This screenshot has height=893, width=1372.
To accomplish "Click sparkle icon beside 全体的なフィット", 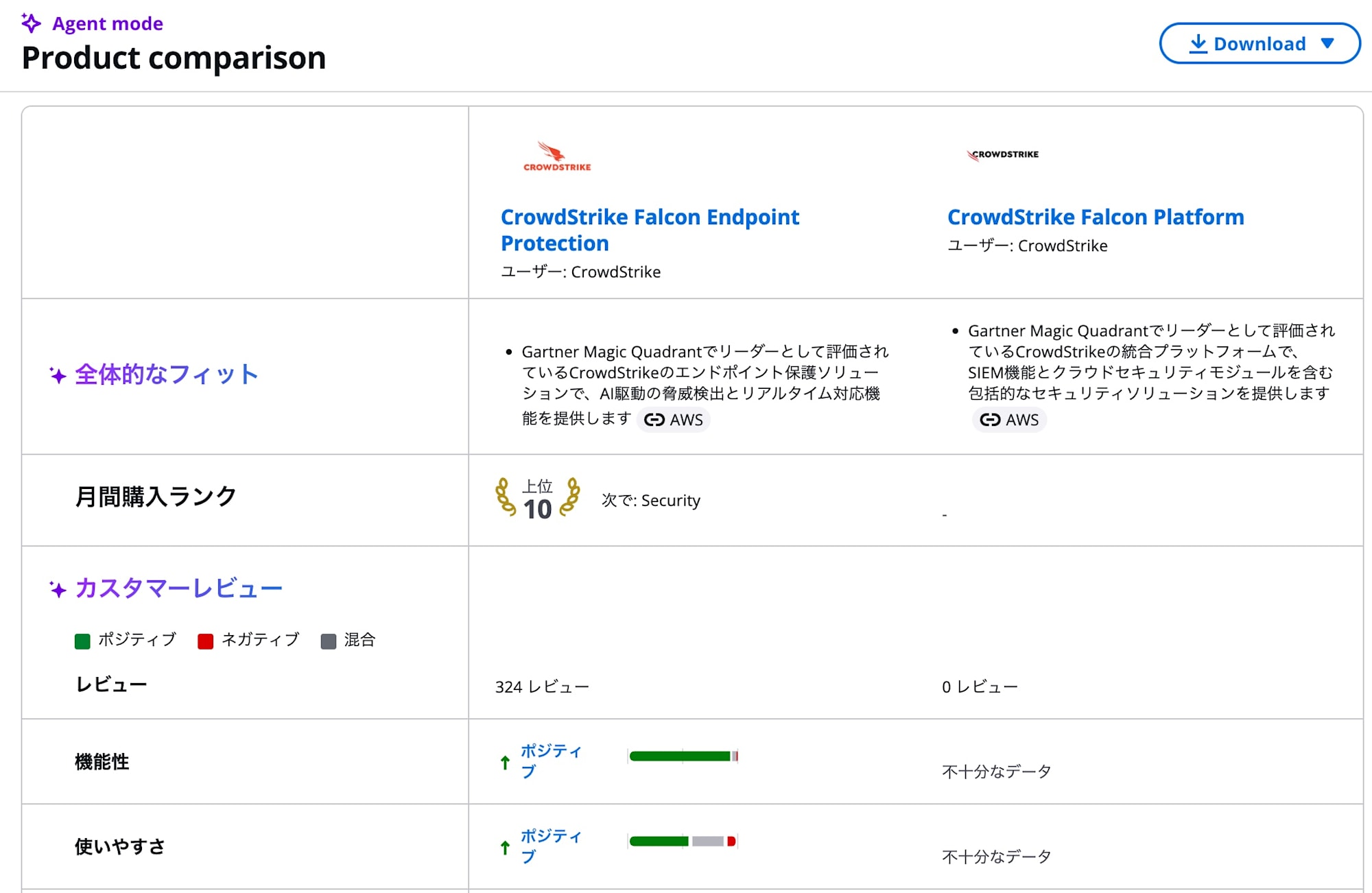I will [x=58, y=375].
